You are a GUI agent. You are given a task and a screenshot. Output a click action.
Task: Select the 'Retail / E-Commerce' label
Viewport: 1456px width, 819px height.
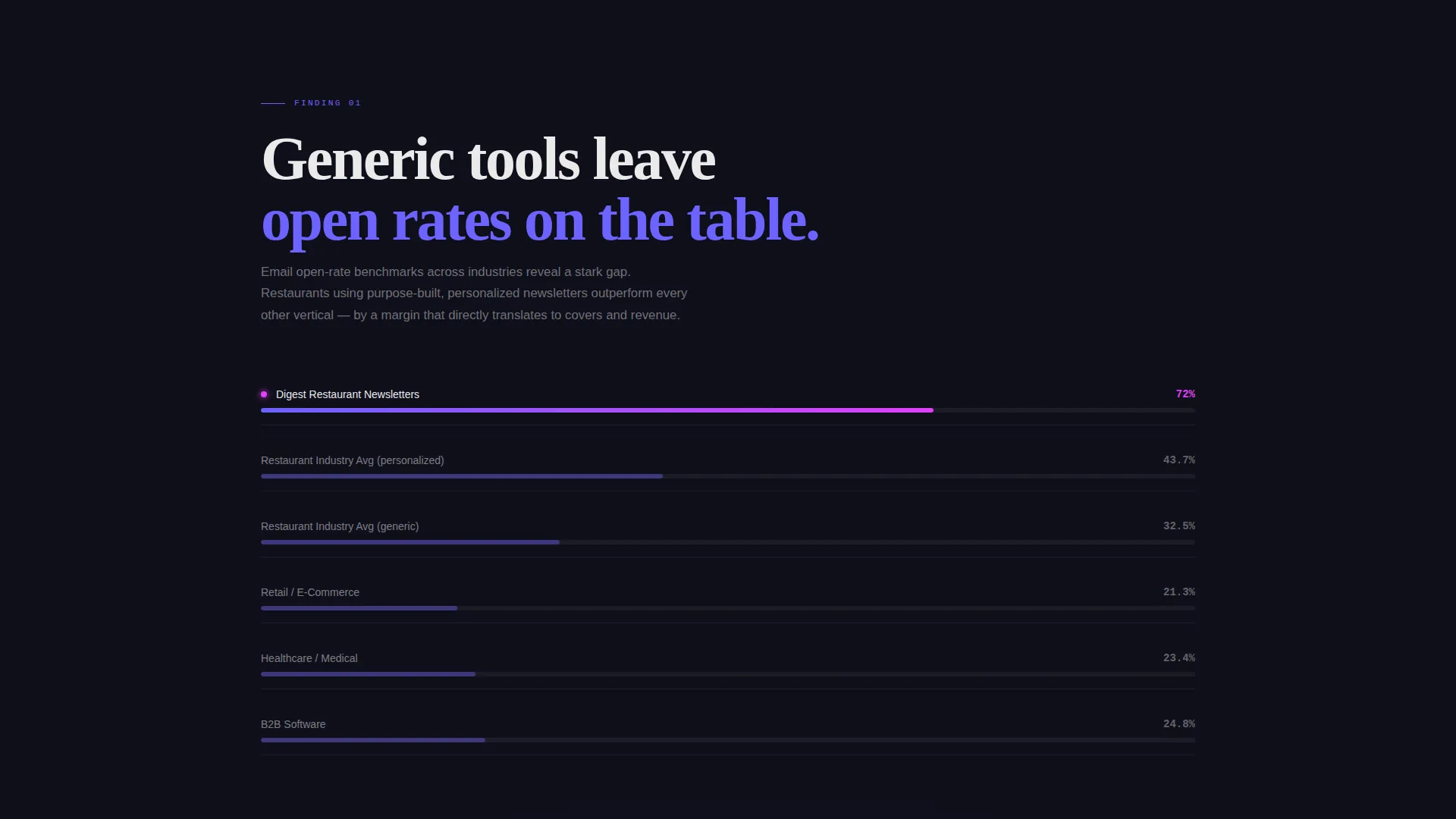tap(310, 592)
